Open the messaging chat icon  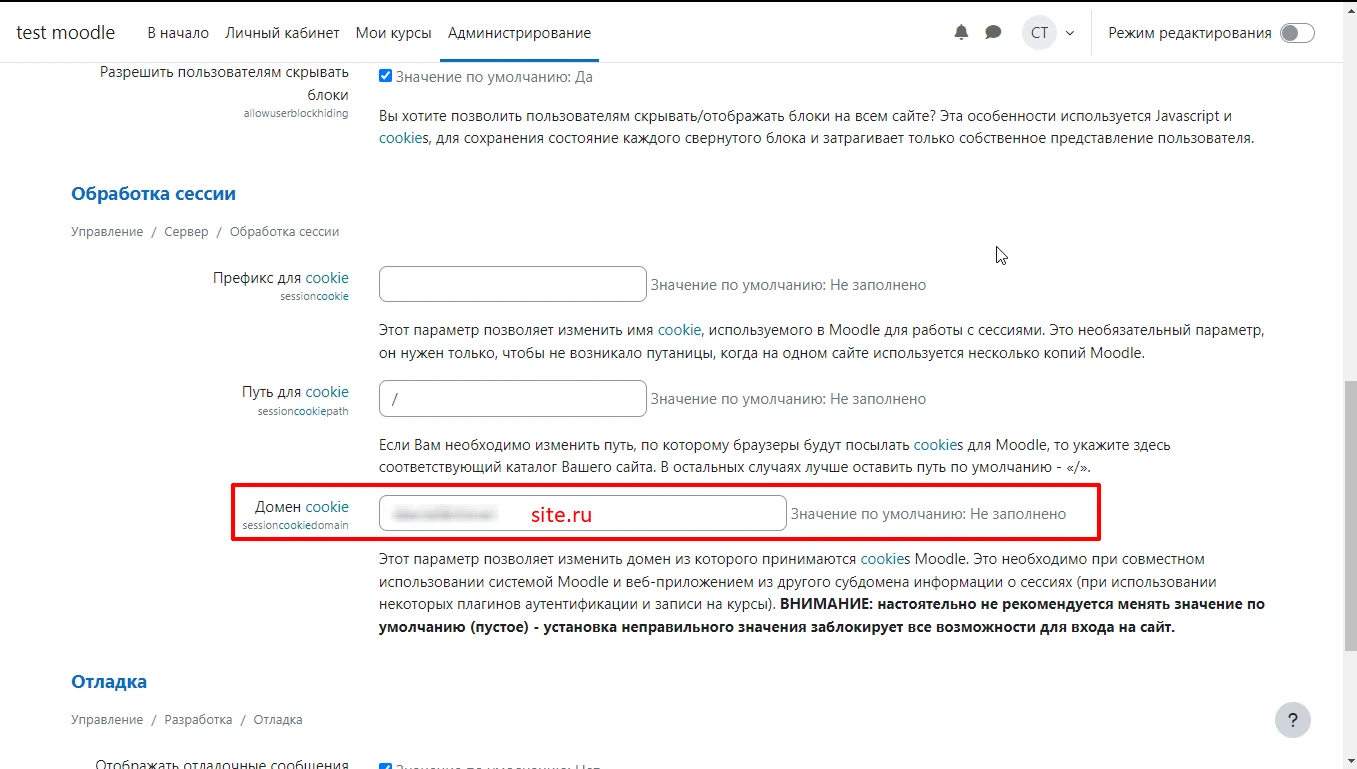[993, 32]
